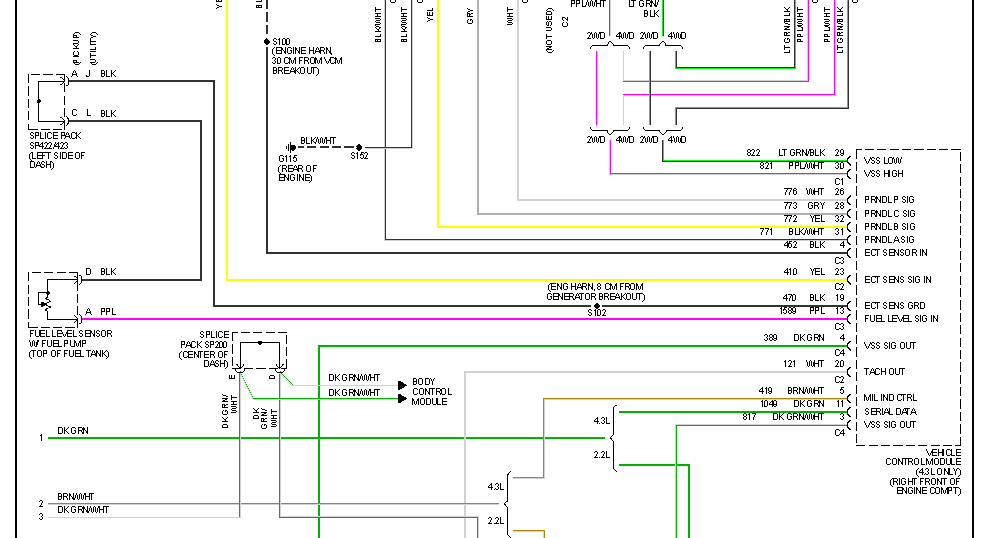Image resolution: width=995 pixels, height=538 pixels.
Task: Click the VSS LOW pin label
Action: pos(883,161)
